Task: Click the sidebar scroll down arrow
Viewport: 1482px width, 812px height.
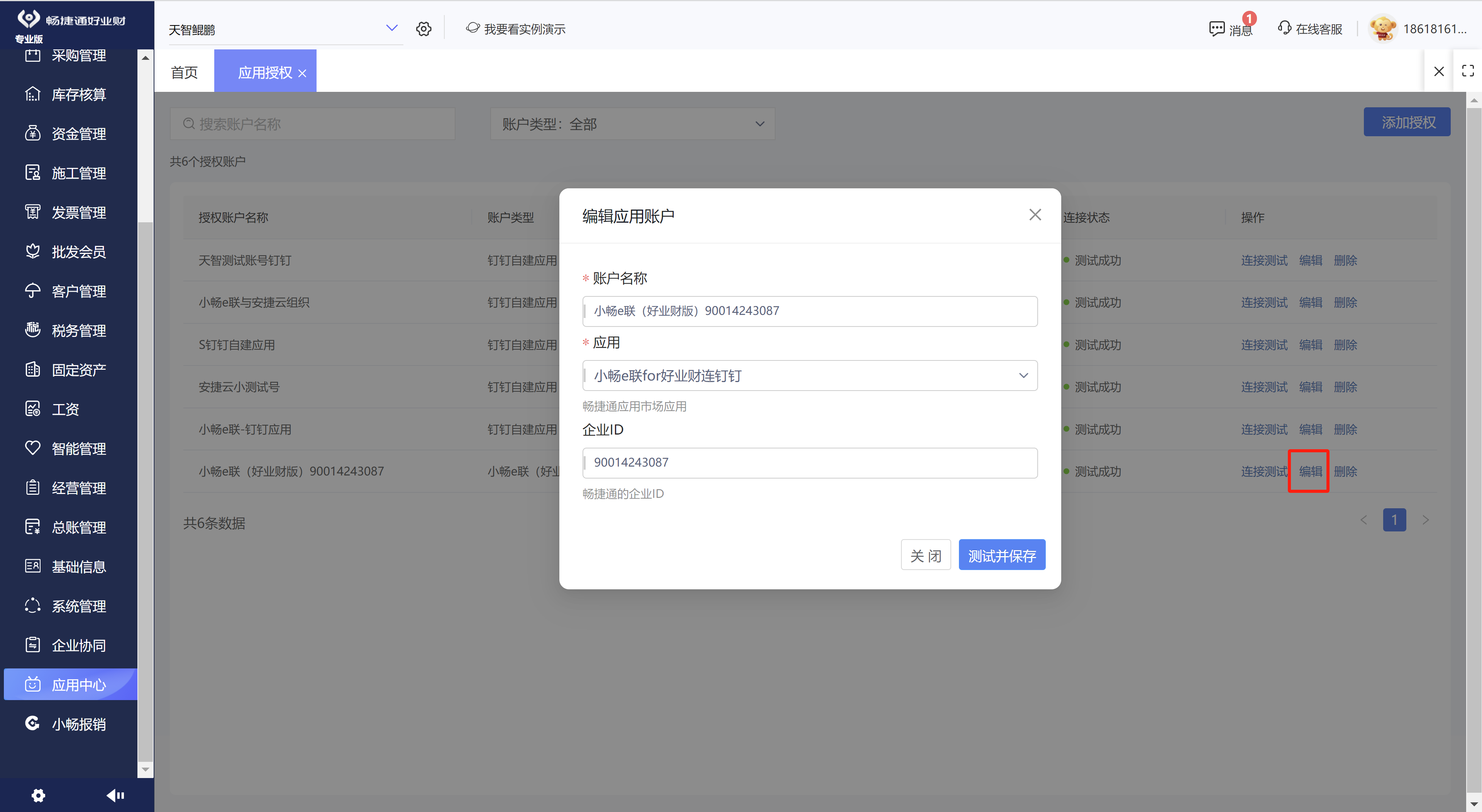Action: click(146, 769)
